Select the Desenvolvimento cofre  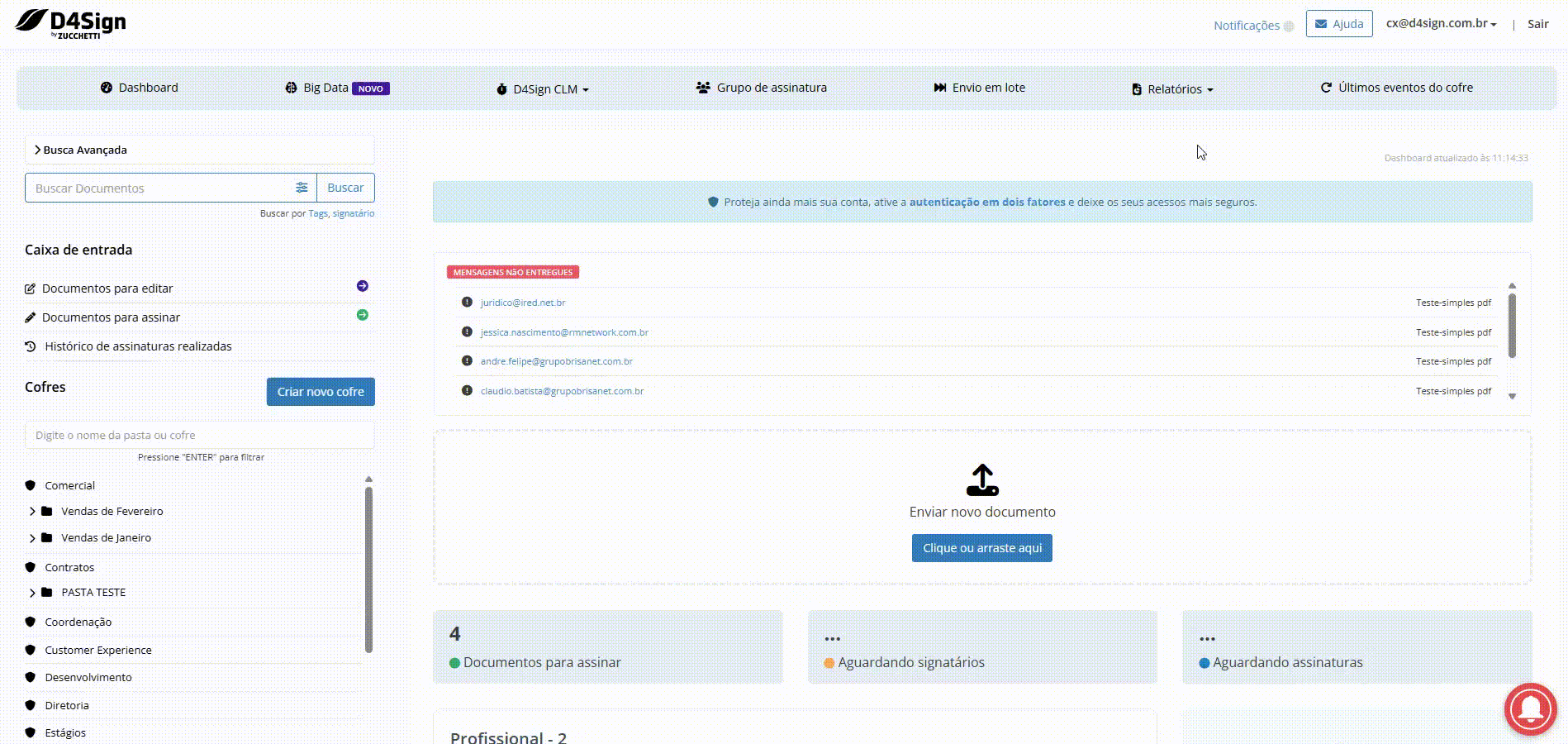click(88, 677)
